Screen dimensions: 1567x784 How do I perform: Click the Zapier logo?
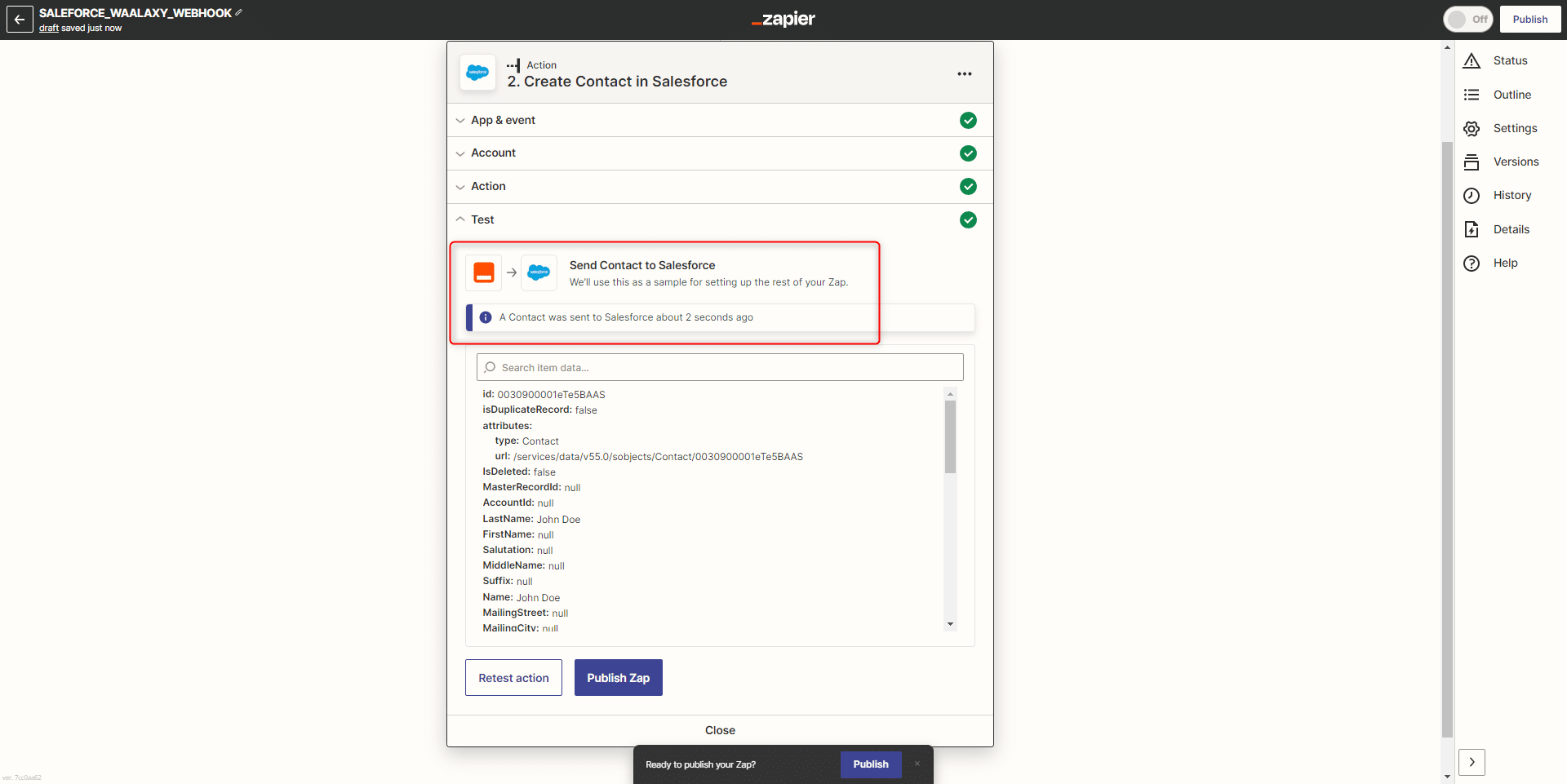(x=783, y=19)
